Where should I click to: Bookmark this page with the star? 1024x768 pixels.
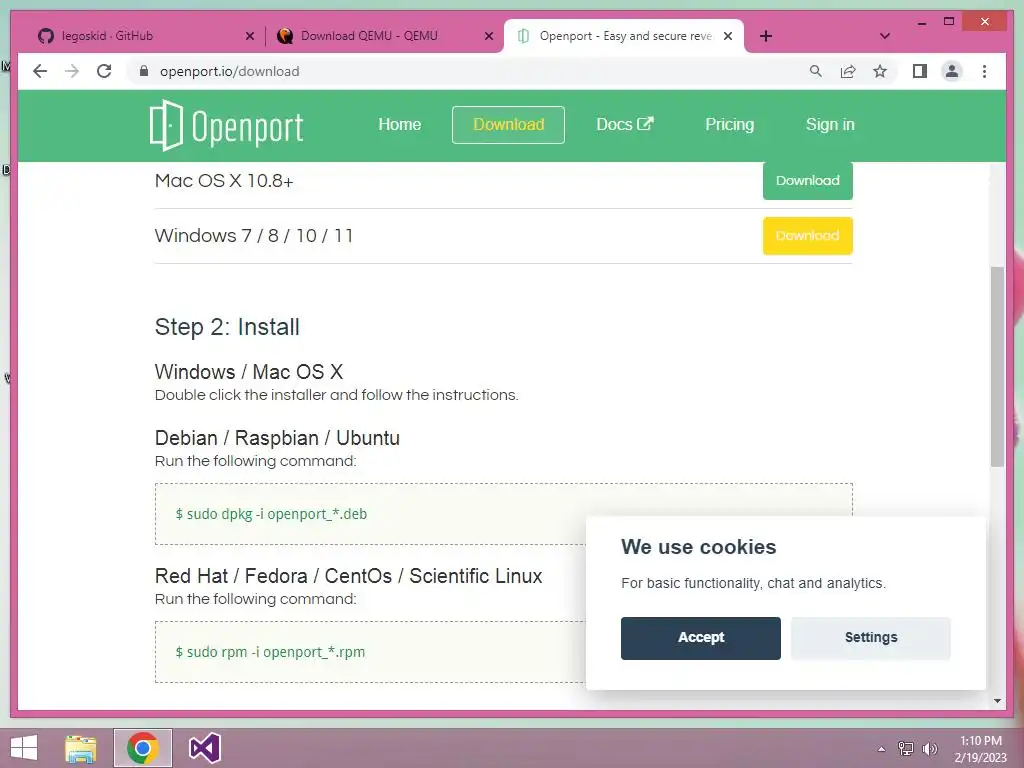880,71
